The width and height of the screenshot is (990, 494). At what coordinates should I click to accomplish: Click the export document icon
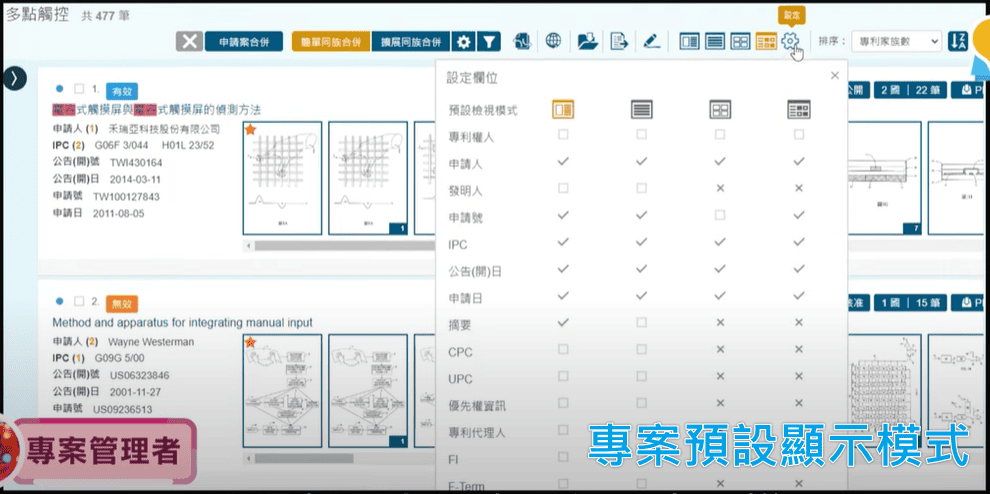(619, 41)
